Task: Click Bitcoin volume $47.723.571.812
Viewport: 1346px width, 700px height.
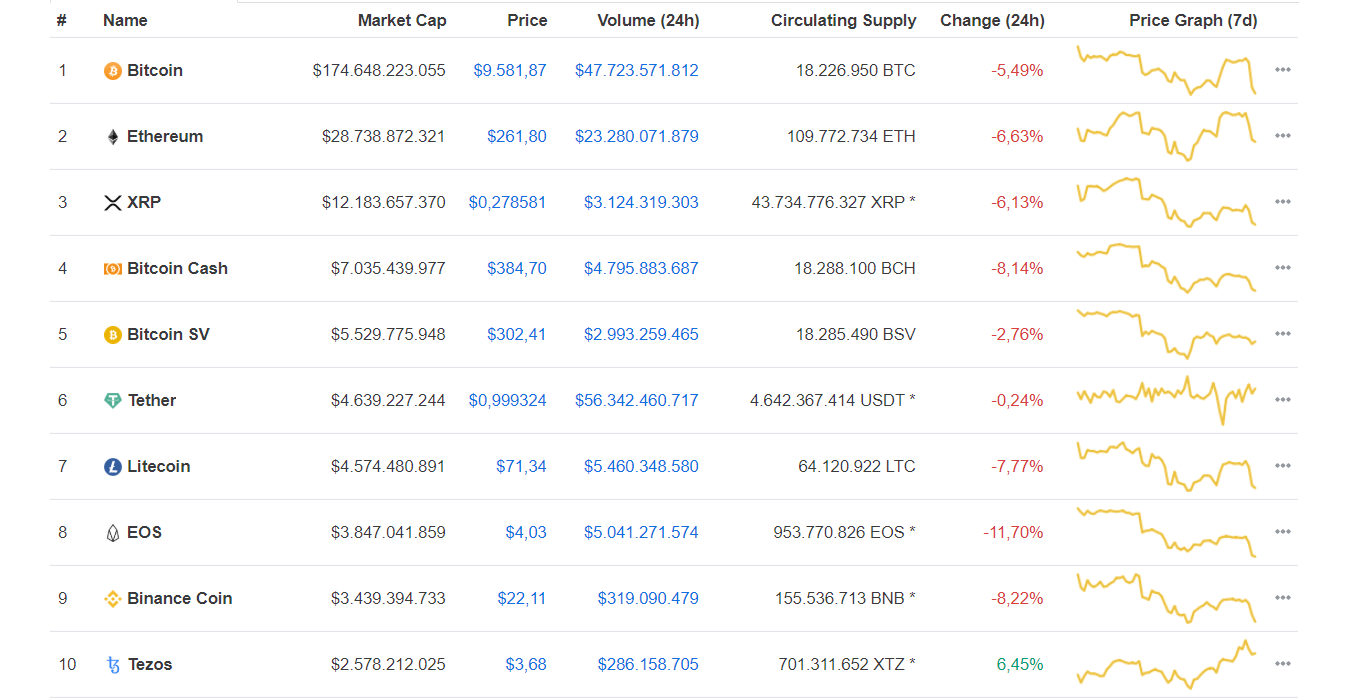Action: point(637,70)
